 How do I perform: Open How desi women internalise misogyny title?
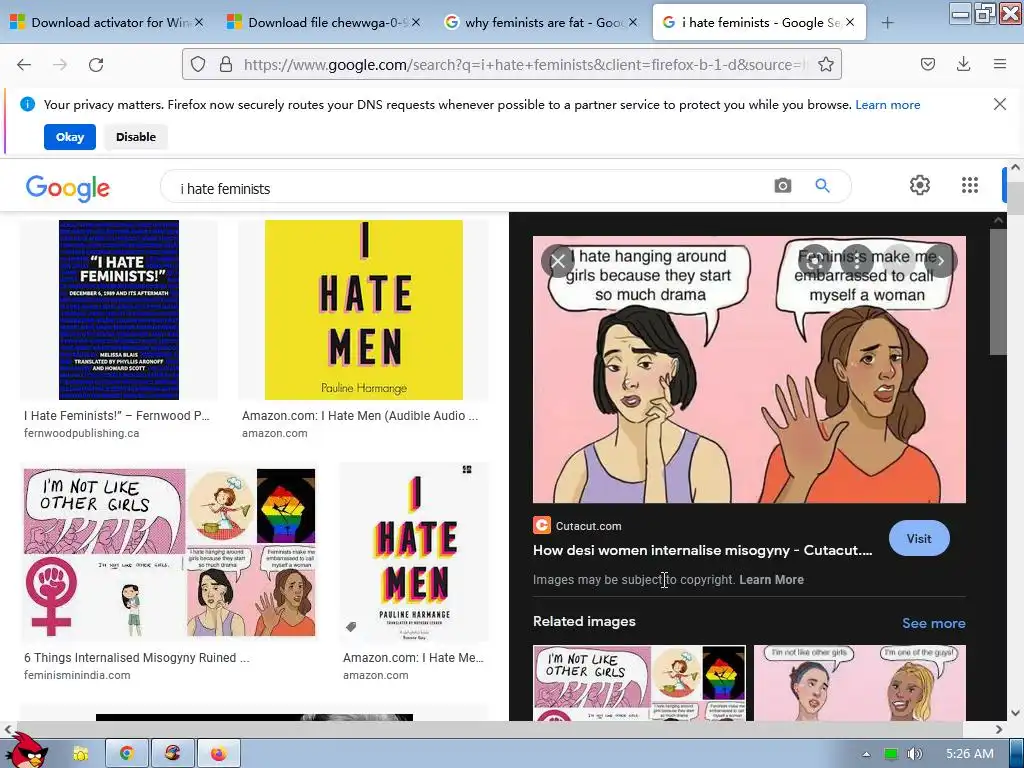pos(703,551)
